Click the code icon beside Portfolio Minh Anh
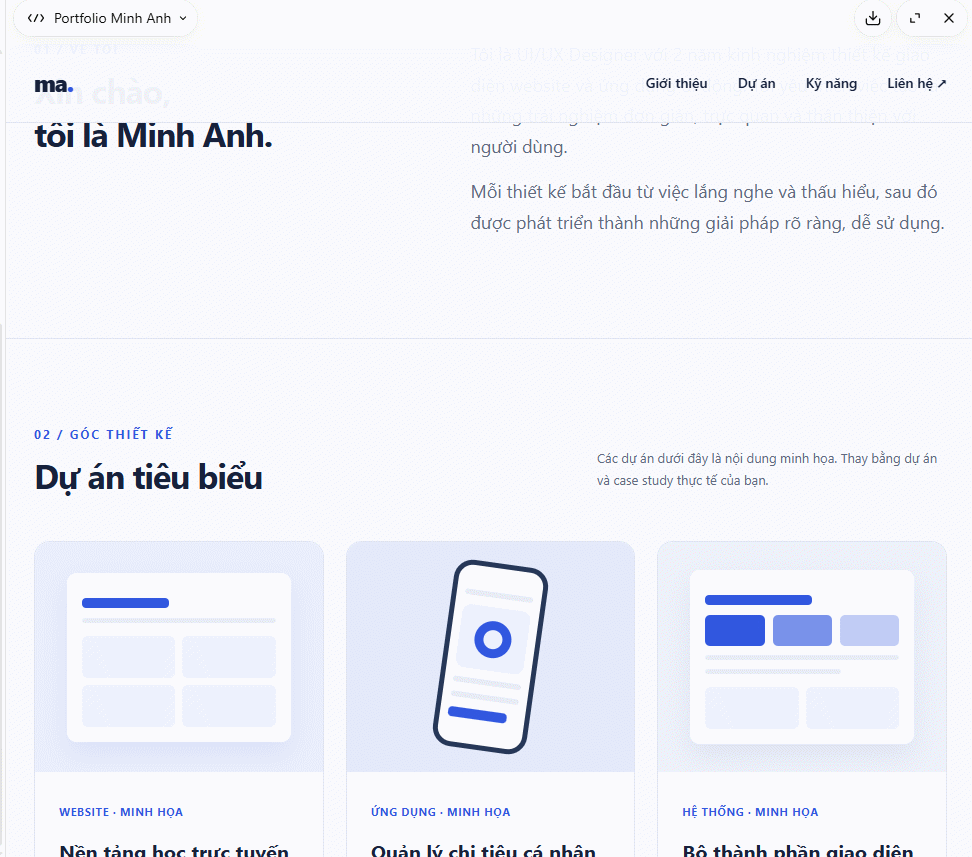 [36, 18]
